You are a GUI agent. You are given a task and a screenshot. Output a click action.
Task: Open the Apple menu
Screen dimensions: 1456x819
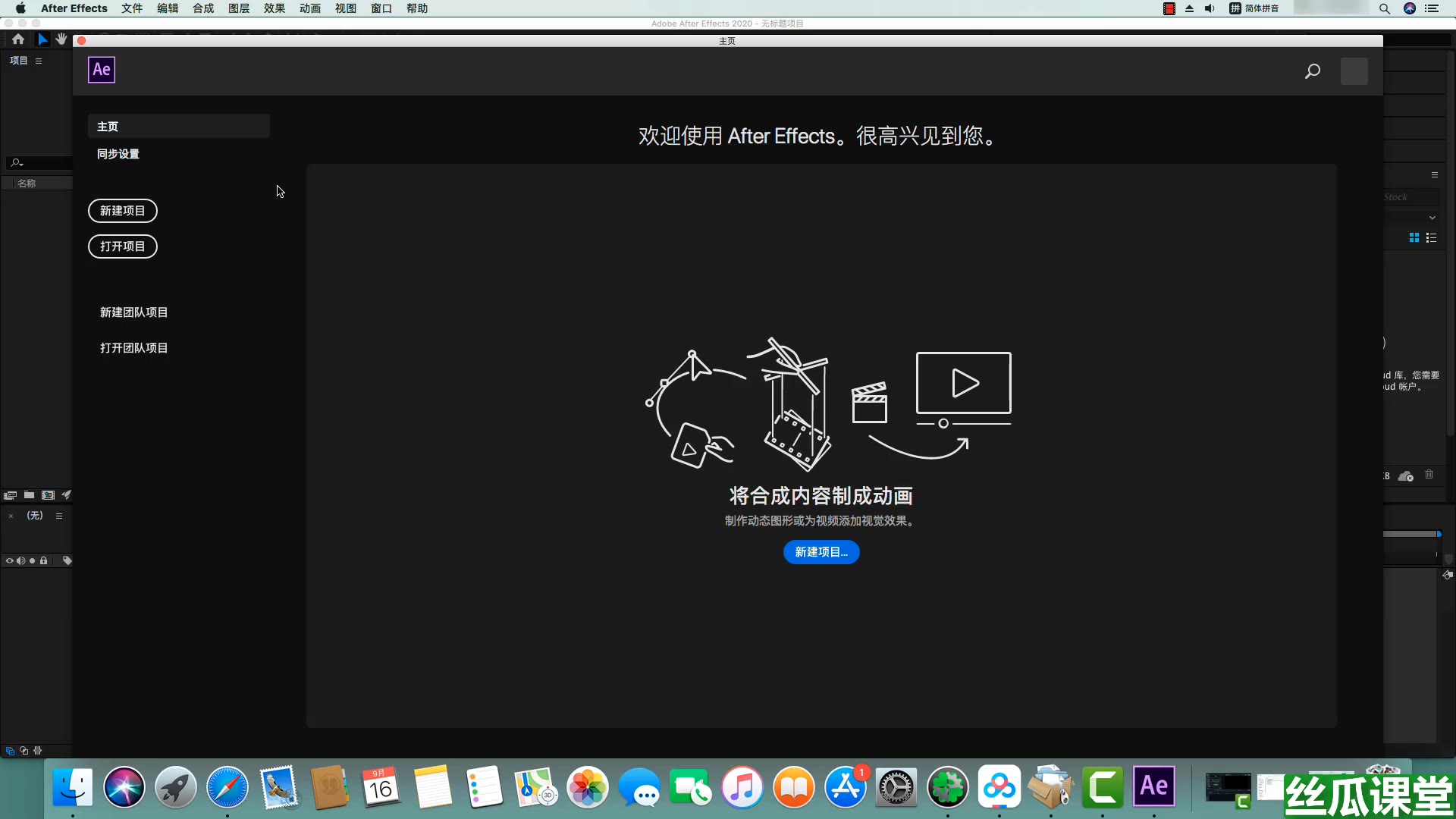coord(20,8)
